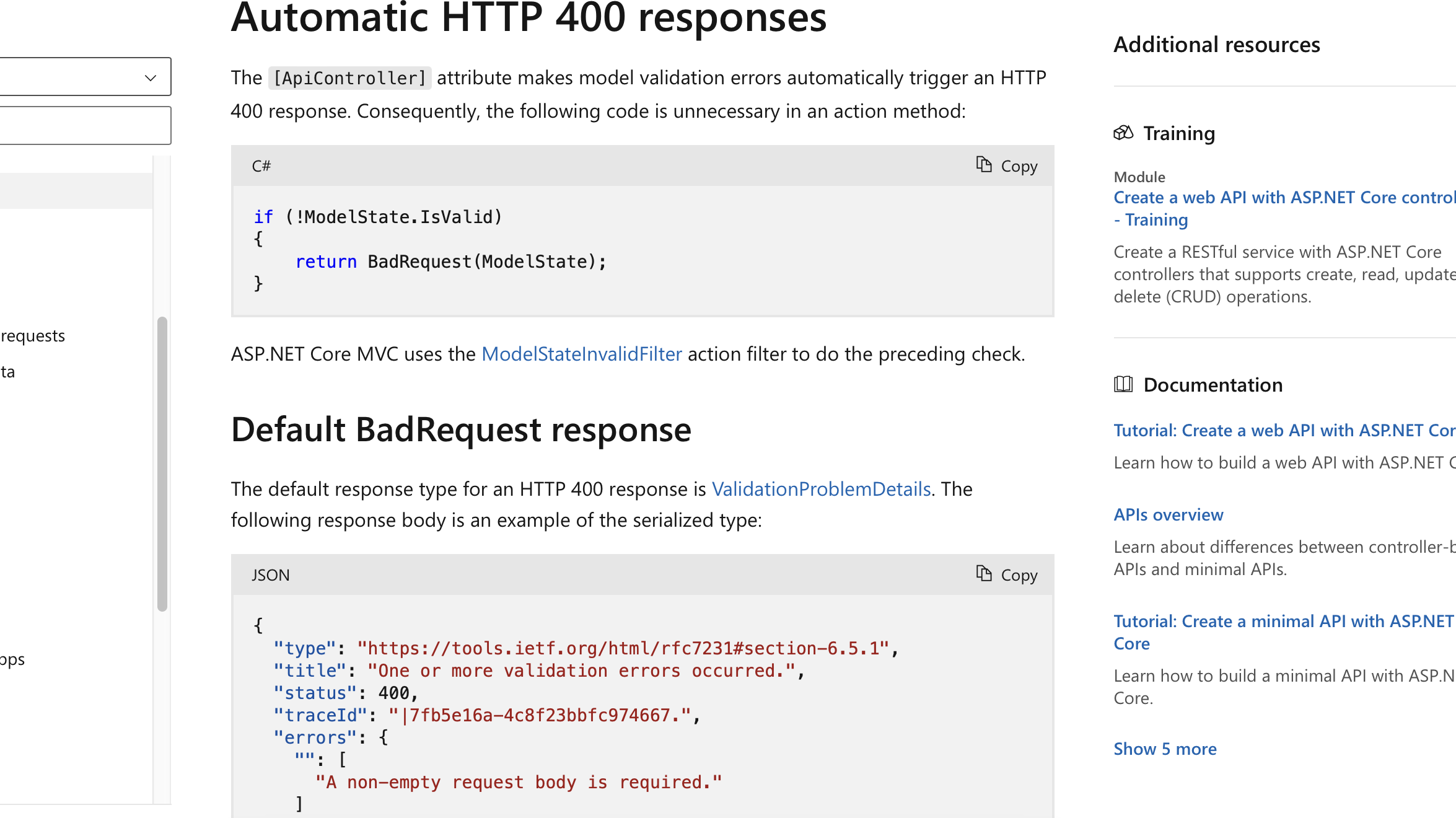Open the APIs overview link

click(x=1168, y=515)
